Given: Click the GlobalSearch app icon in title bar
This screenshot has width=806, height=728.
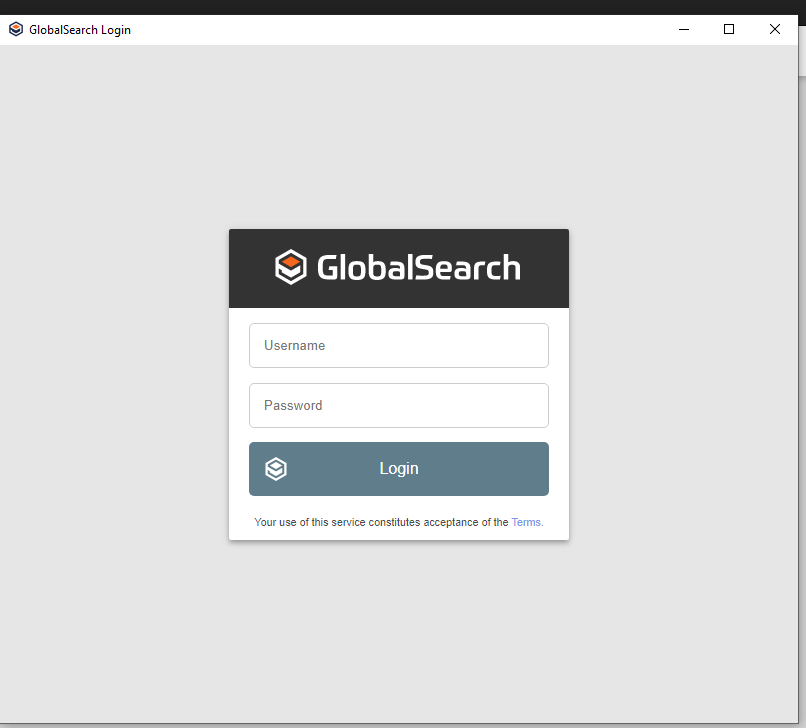Looking at the screenshot, I should tap(15, 30).
